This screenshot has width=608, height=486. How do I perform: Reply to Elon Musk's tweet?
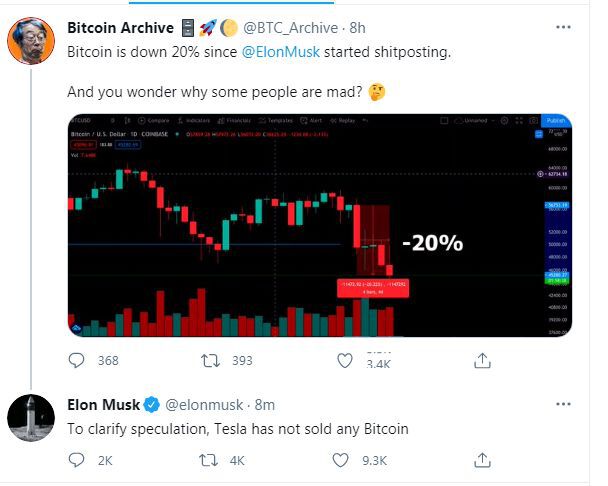76,460
